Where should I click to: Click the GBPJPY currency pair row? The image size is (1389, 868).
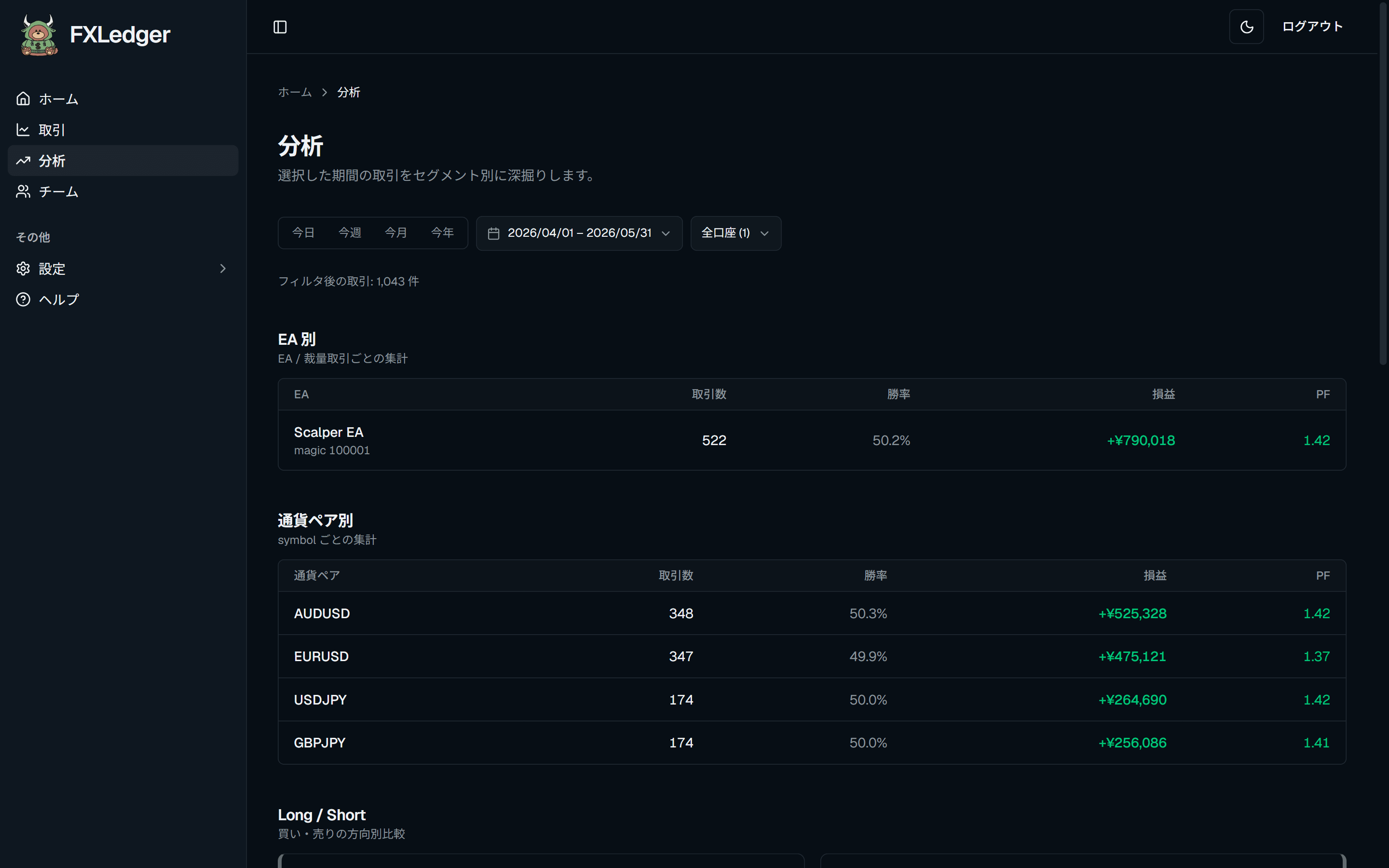coord(812,743)
